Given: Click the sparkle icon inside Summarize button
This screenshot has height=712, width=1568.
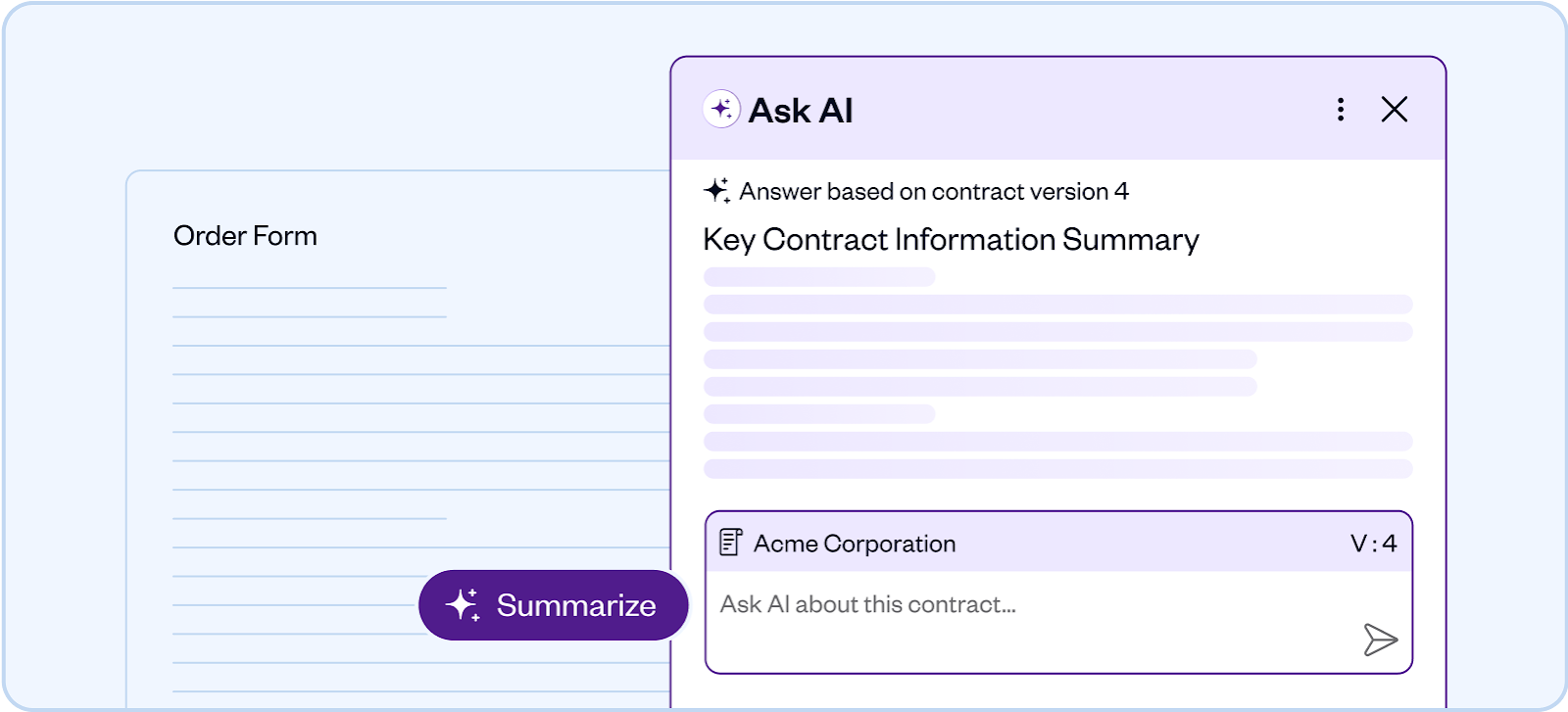Looking at the screenshot, I should point(463,605).
